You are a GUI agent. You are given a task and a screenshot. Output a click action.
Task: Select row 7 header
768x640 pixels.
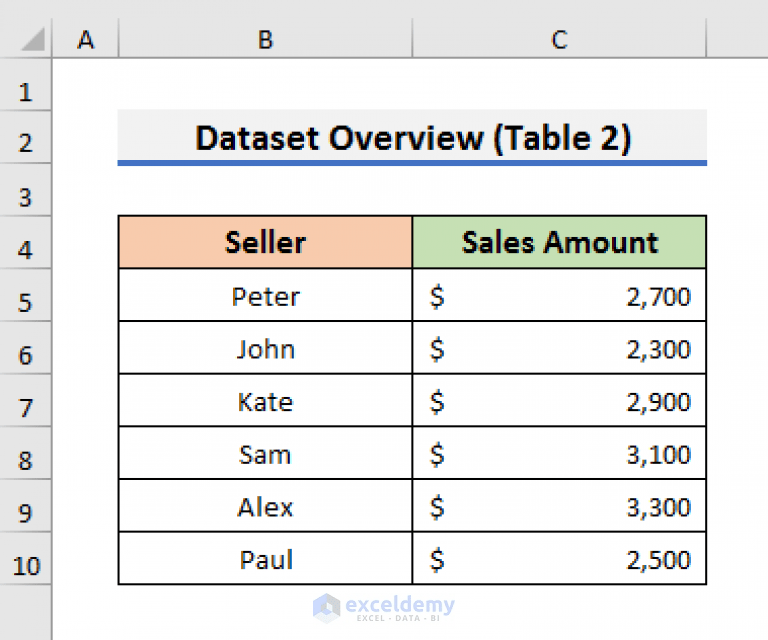pyautogui.click(x=25, y=401)
